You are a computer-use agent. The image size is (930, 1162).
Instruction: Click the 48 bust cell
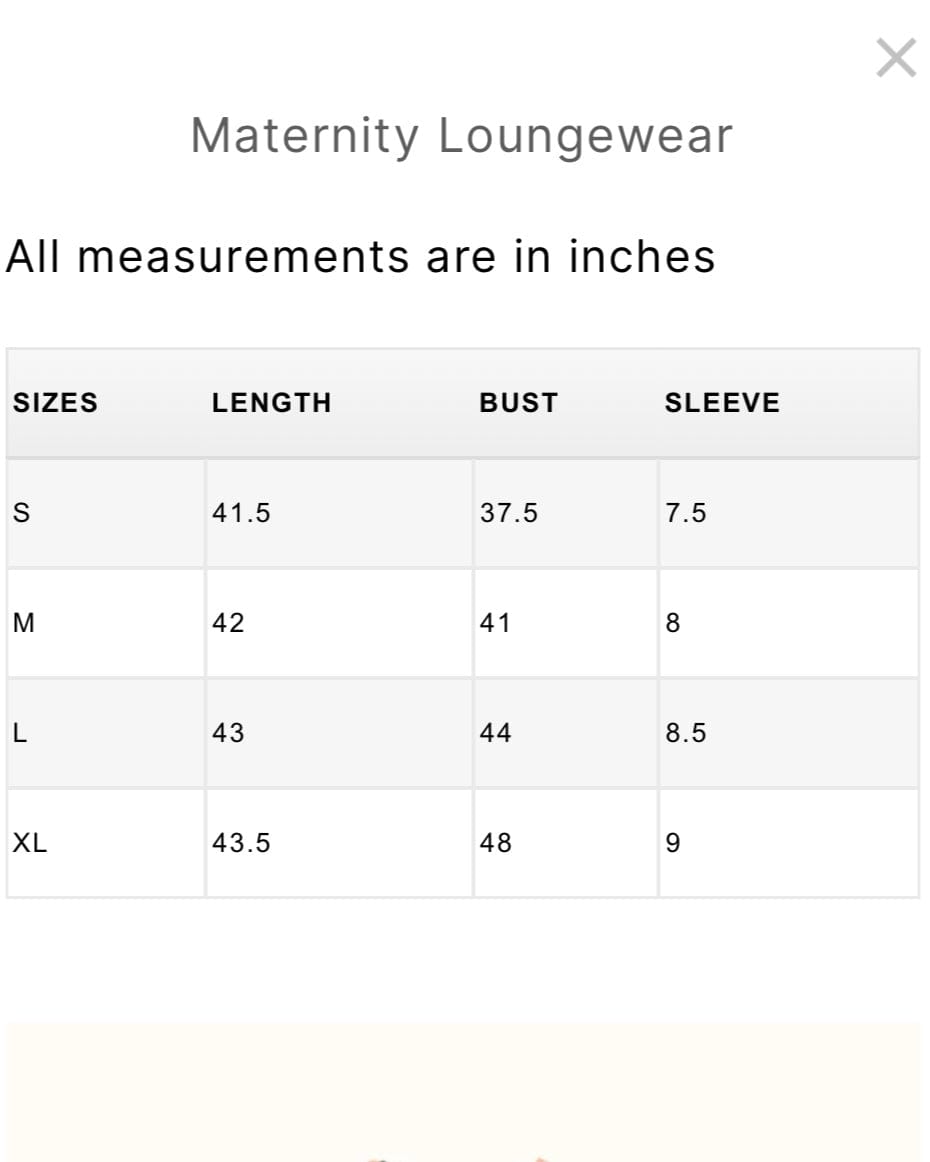495,843
